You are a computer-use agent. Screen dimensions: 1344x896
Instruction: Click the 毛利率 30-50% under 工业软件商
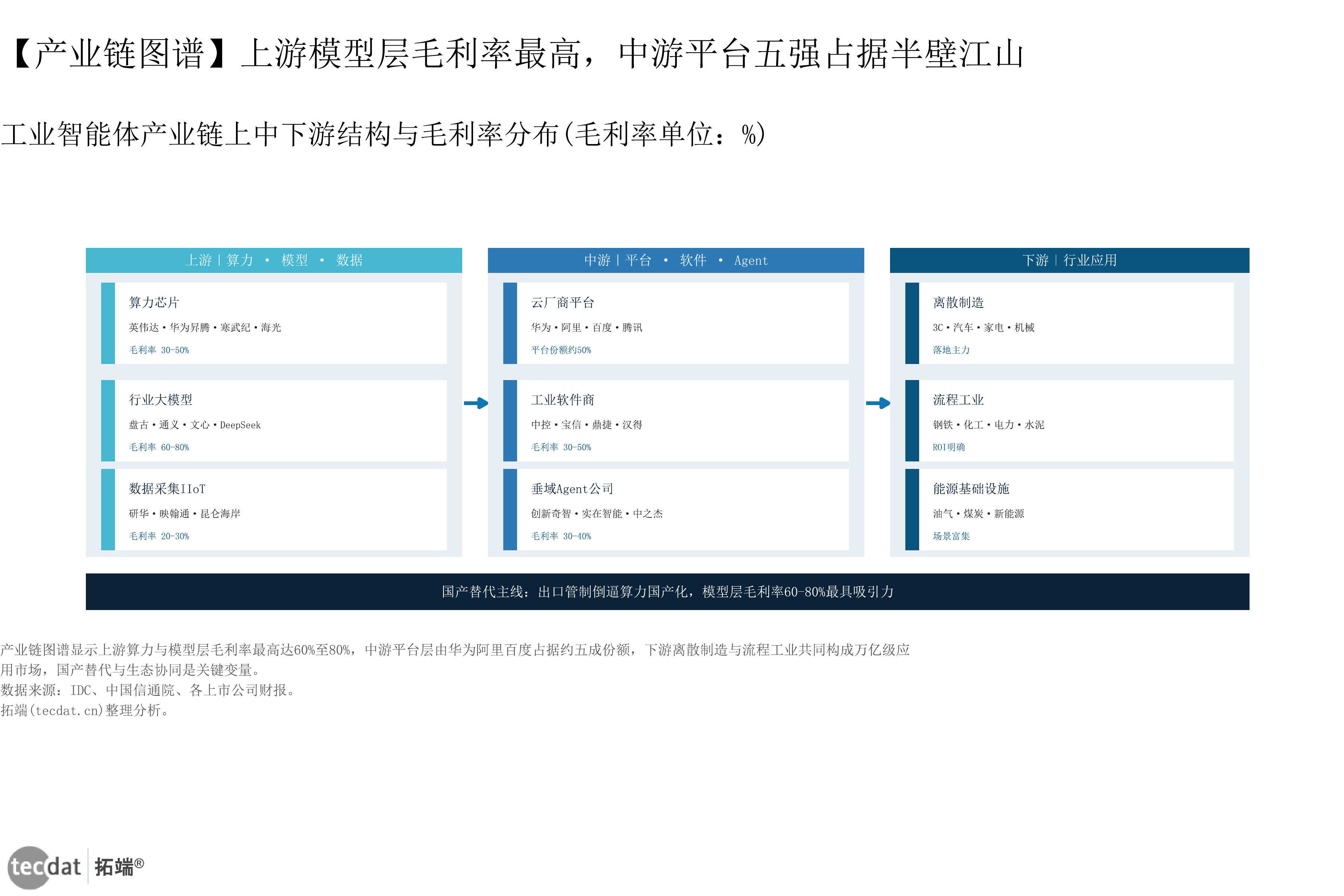tap(561, 447)
